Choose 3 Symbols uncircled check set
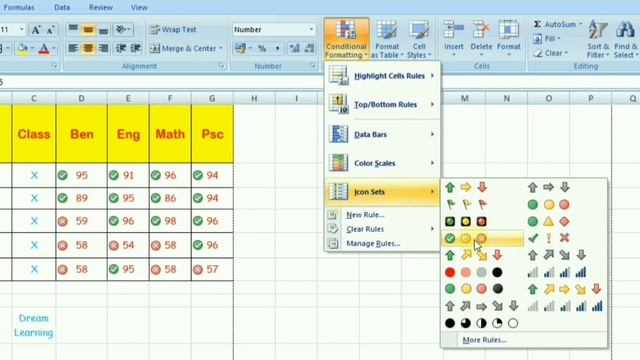 tap(548, 238)
